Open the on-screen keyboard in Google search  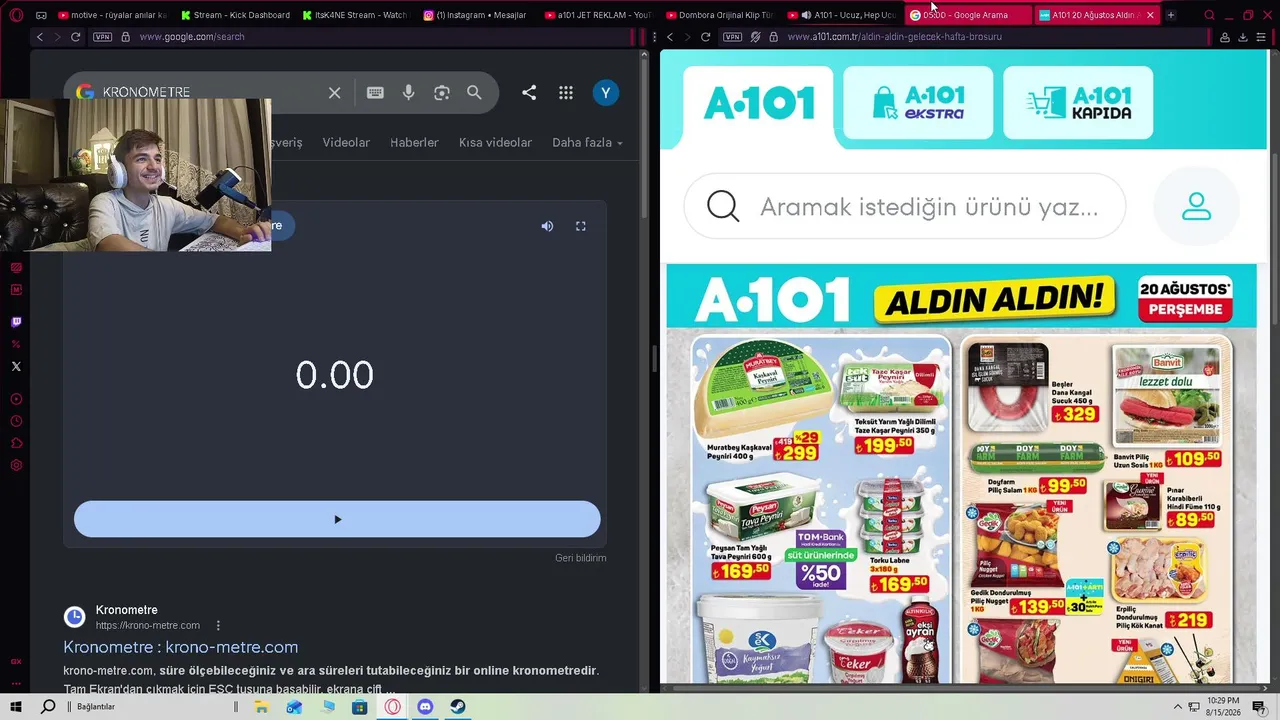[375, 93]
